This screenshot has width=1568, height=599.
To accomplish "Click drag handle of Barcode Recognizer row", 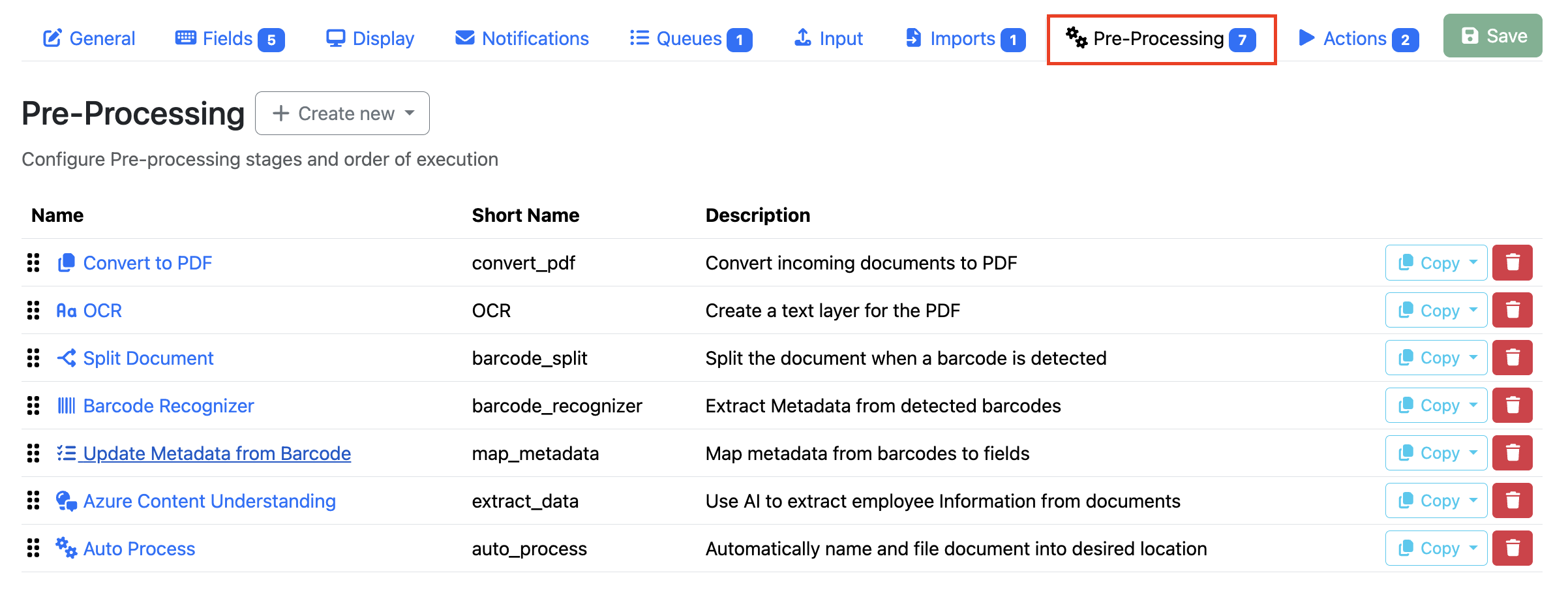I will [33, 406].
